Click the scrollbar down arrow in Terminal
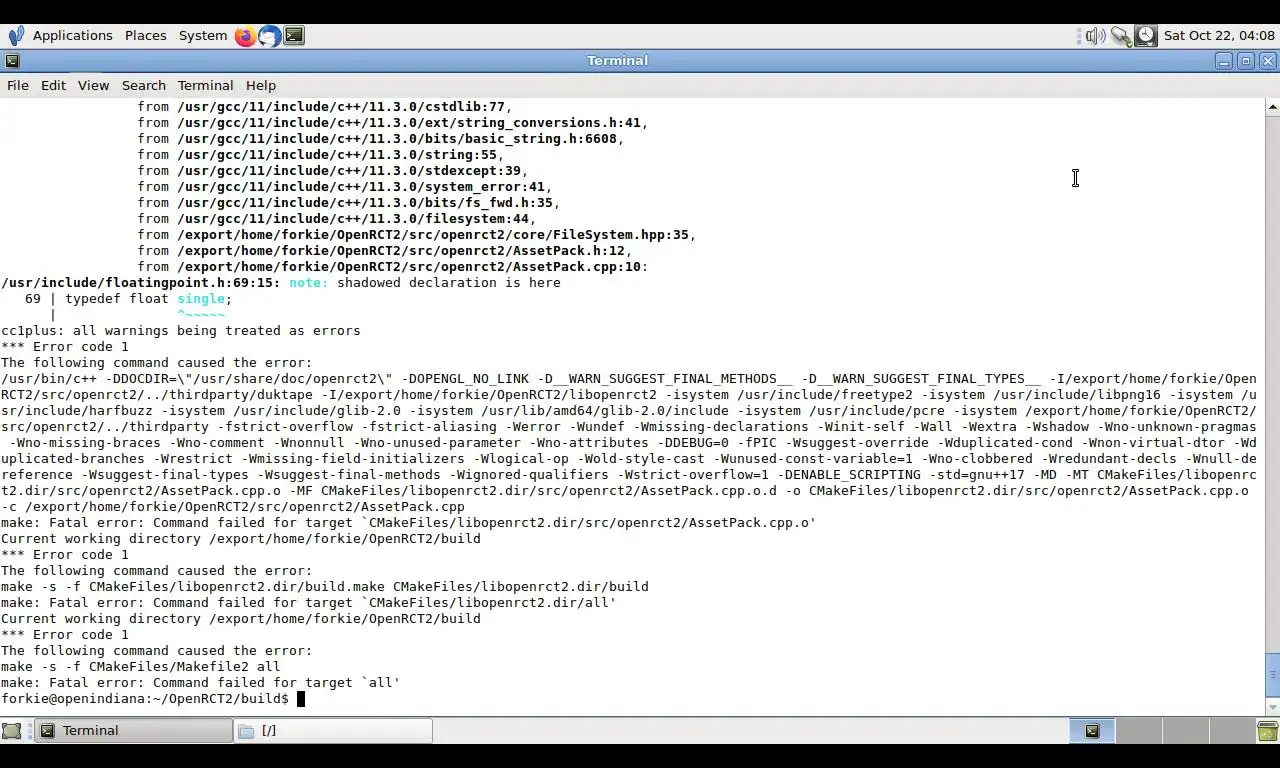 coord(1272,706)
